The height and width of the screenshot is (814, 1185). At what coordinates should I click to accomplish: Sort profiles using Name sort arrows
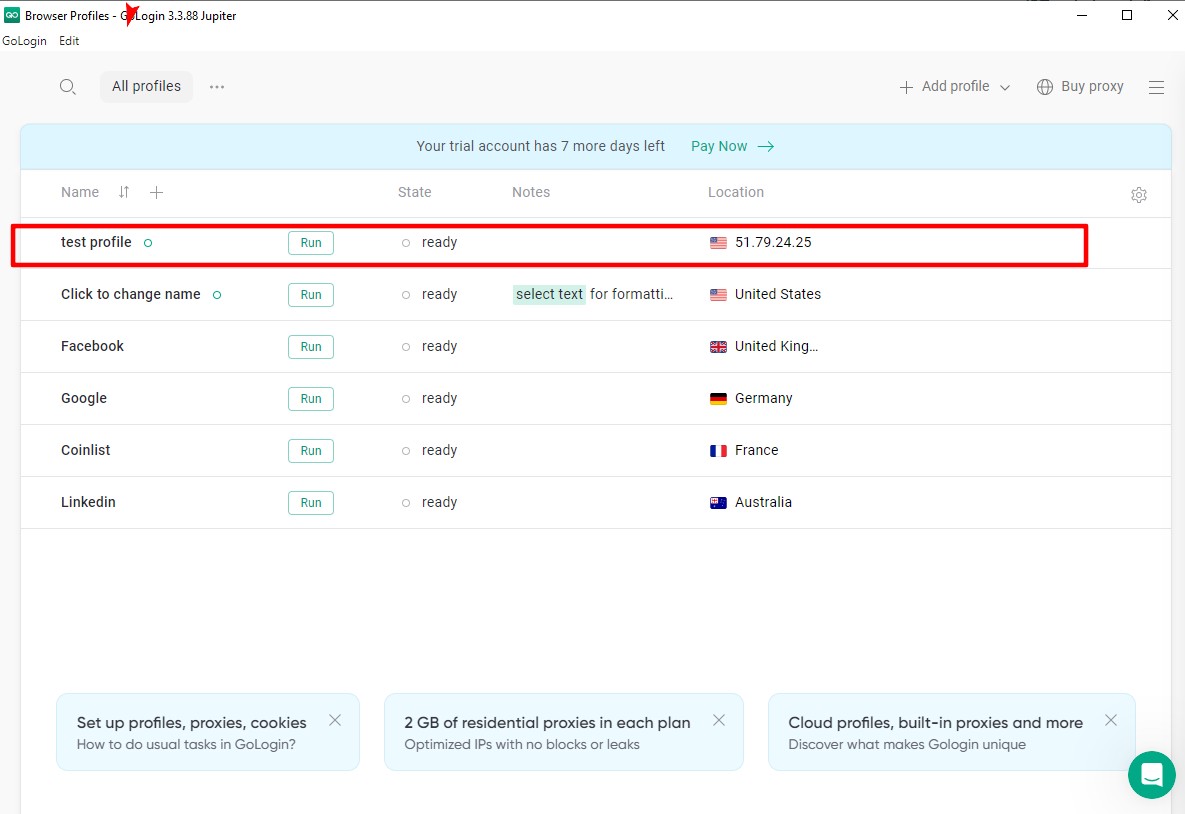point(124,192)
